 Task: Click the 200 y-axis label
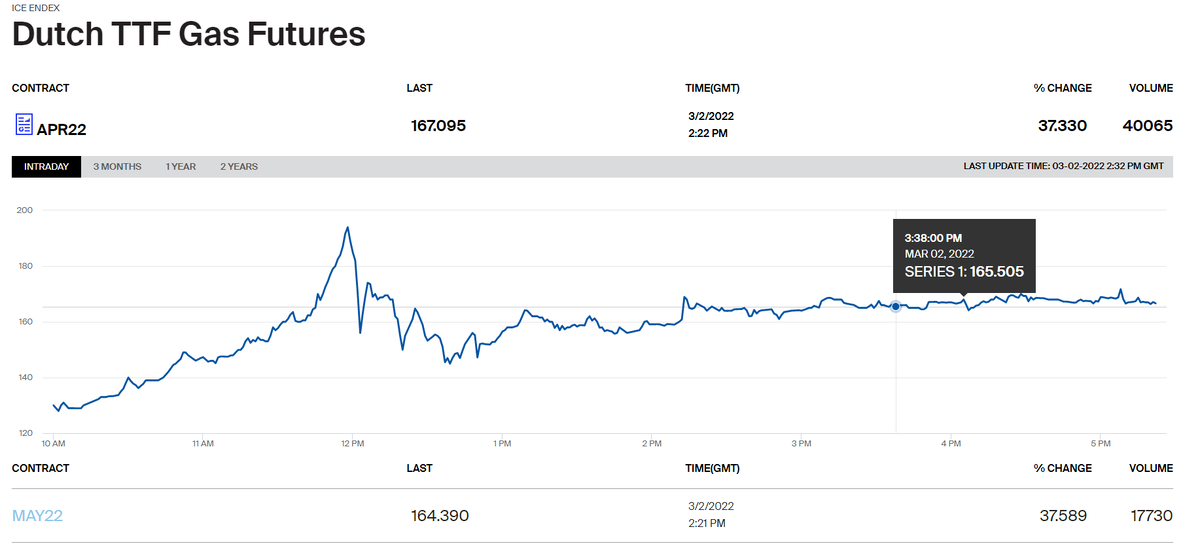pyautogui.click(x=25, y=210)
